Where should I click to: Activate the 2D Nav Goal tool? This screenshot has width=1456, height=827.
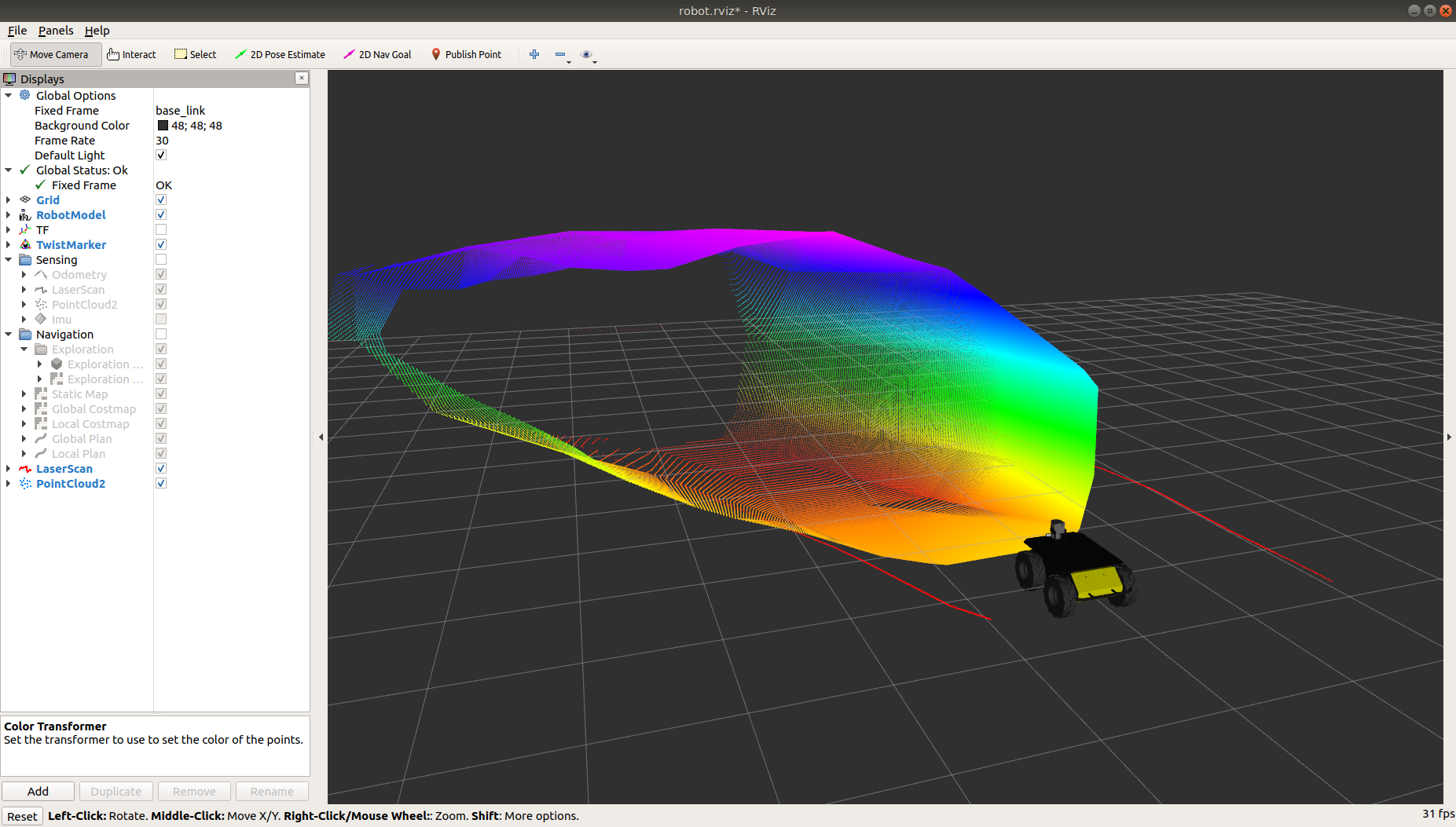point(378,54)
